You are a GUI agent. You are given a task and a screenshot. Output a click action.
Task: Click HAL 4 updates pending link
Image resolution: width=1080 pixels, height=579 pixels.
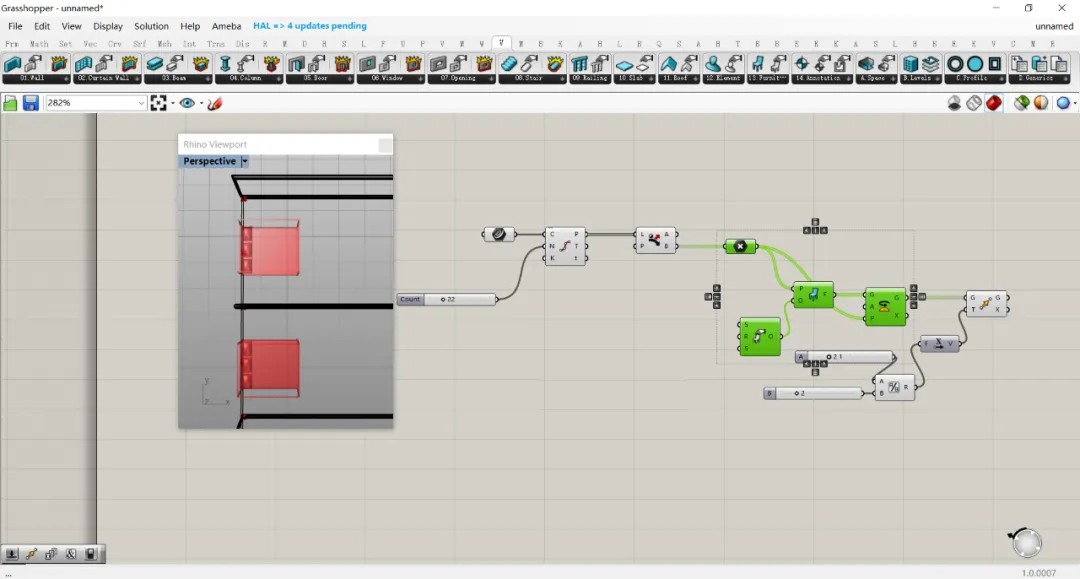point(310,26)
